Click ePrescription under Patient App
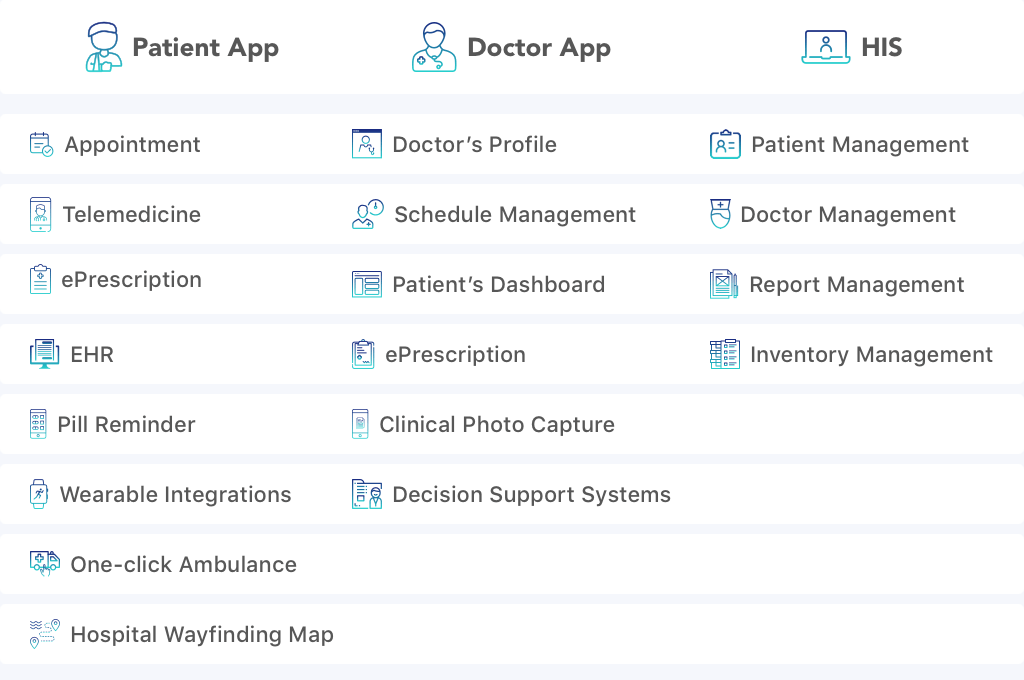The height and width of the screenshot is (680, 1024). coord(131,280)
